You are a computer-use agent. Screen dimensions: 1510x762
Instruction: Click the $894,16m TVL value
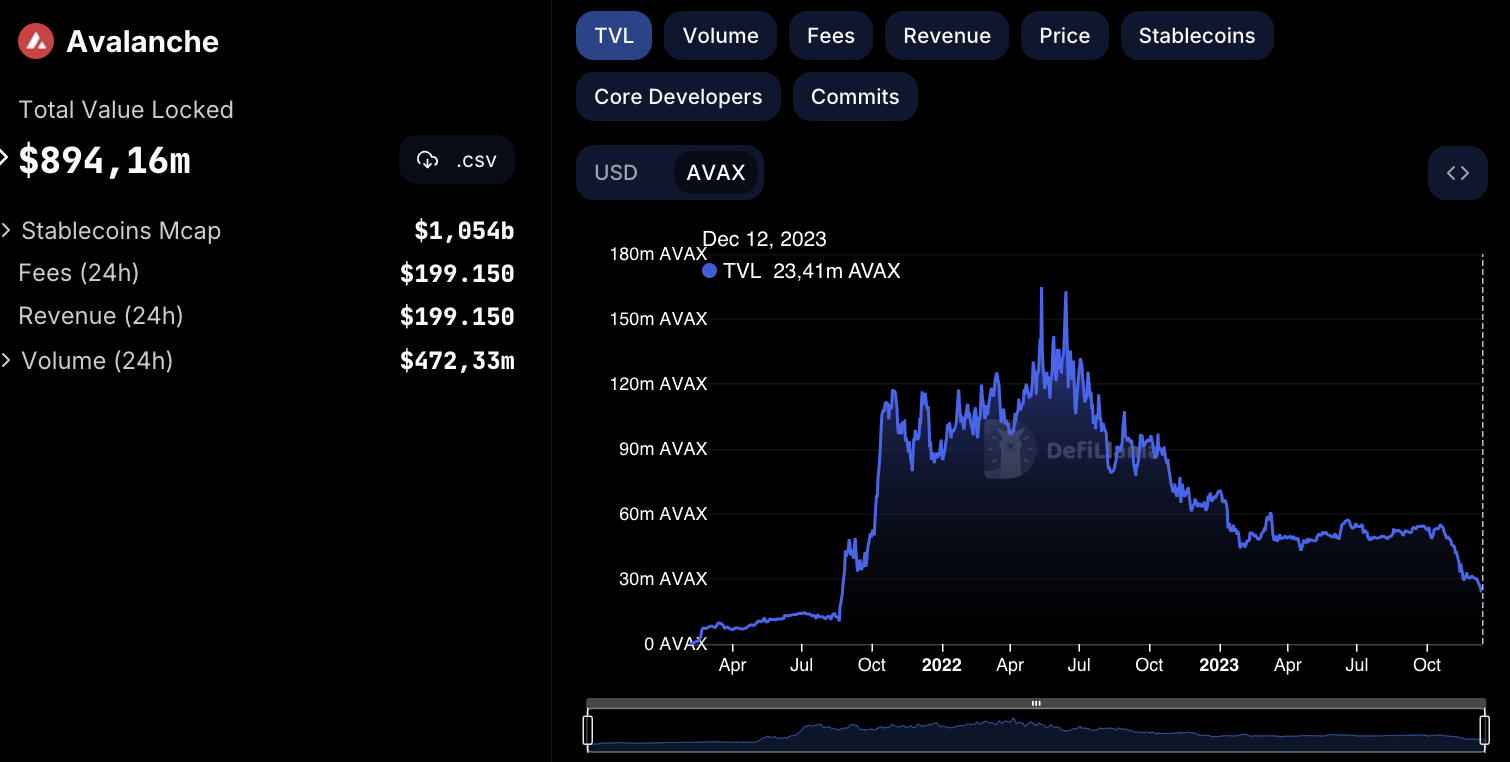[x=104, y=160]
